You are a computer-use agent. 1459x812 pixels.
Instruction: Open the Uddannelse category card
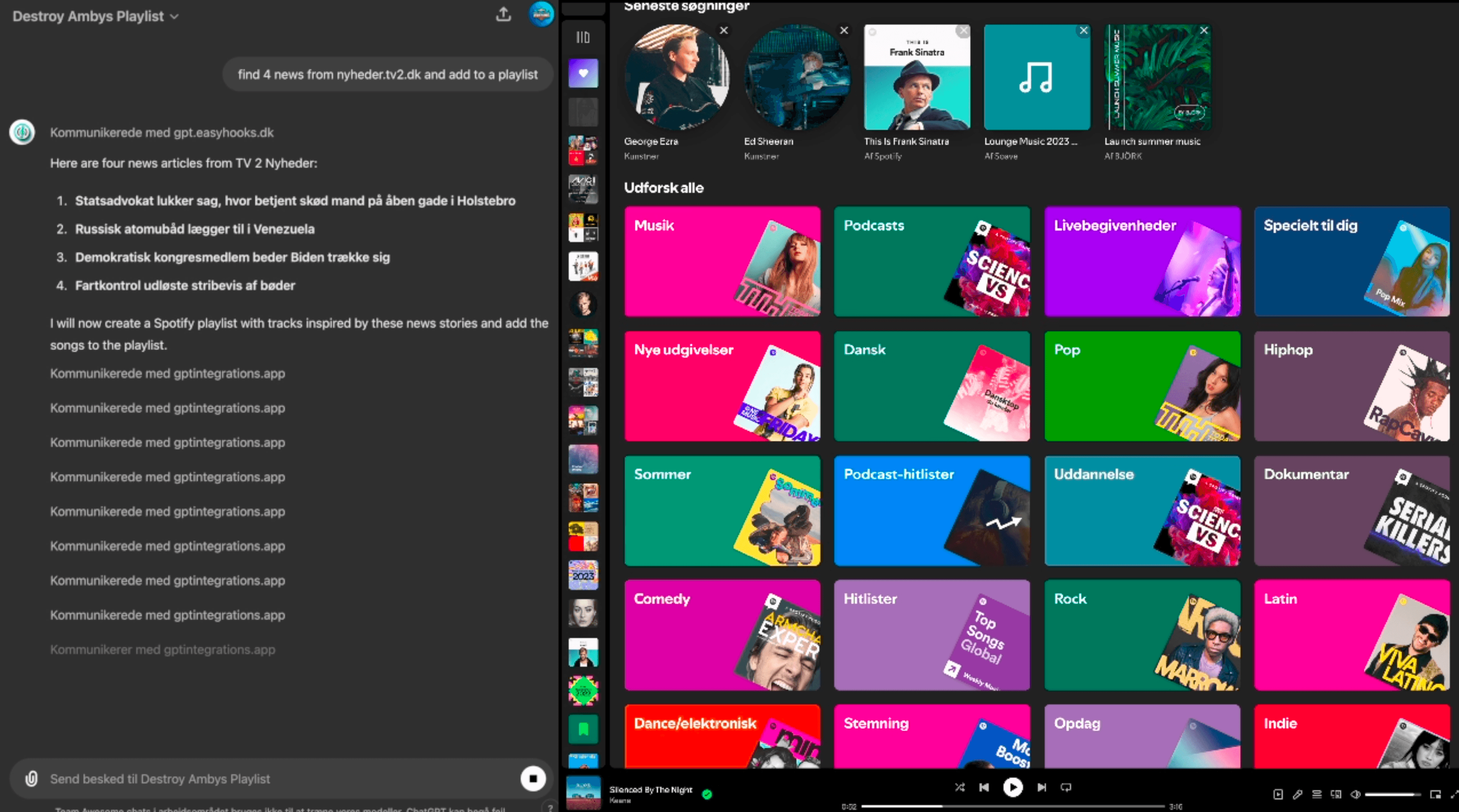pyautogui.click(x=1143, y=511)
